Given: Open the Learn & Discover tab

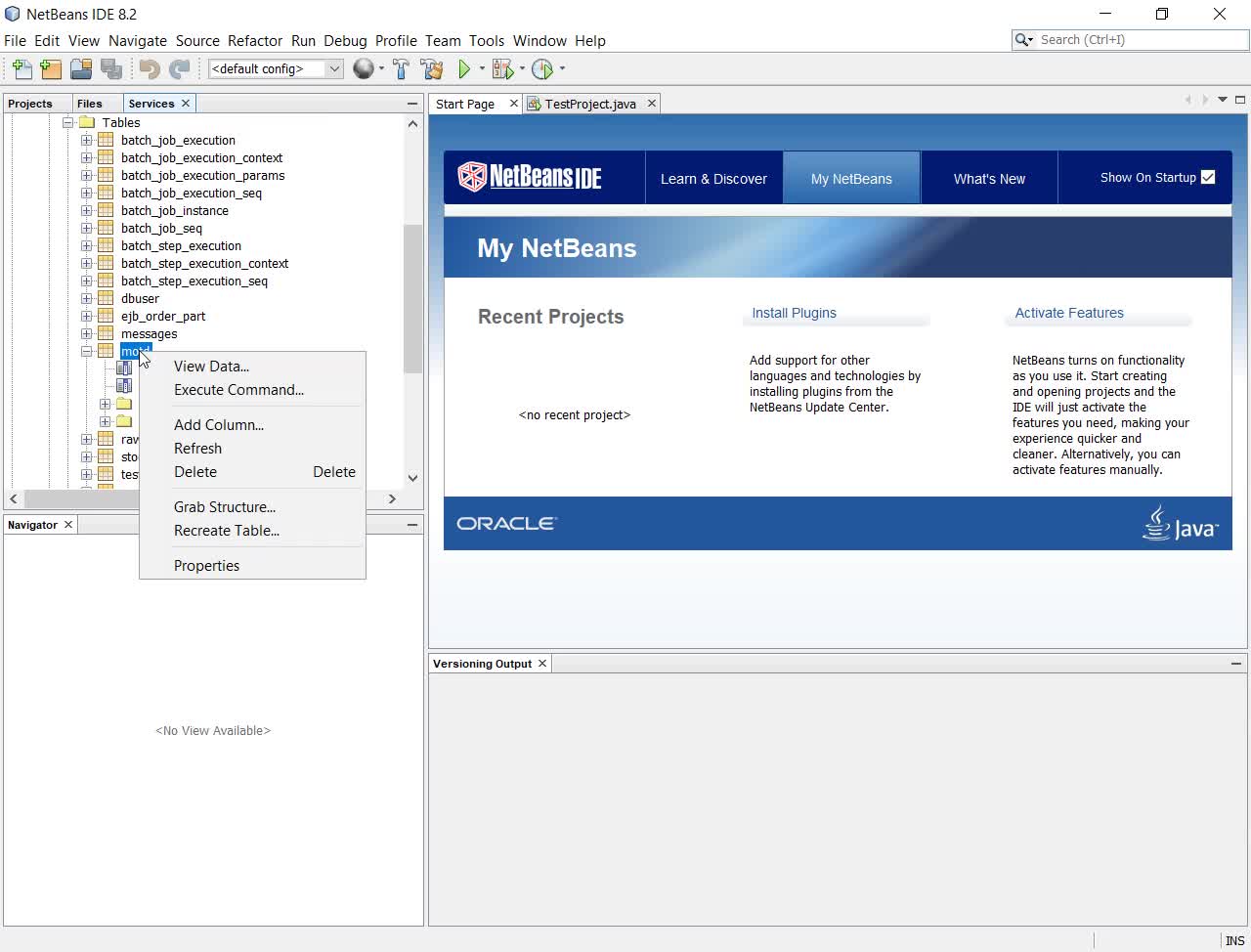Looking at the screenshot, I should [x=713, y=178].
